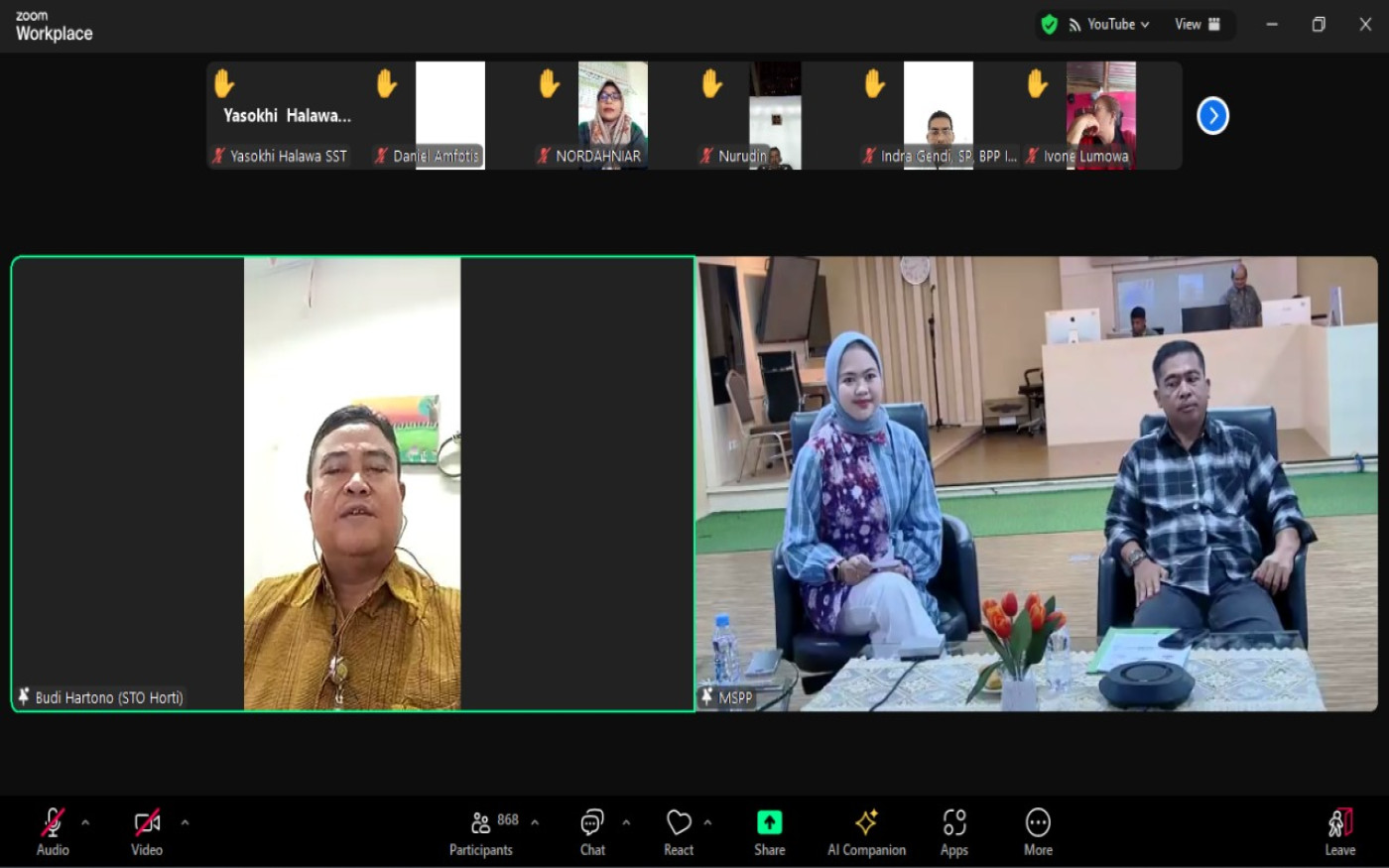
Task: Click the pin icon beside Budi Hartono
Action: pos(24,697)
